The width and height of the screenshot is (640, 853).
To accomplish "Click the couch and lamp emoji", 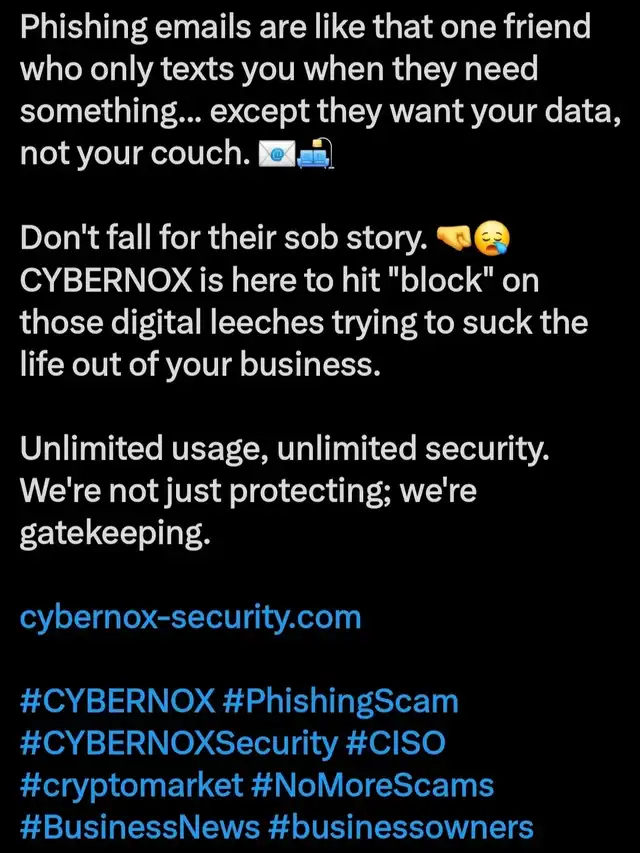I will click(315, 154).
